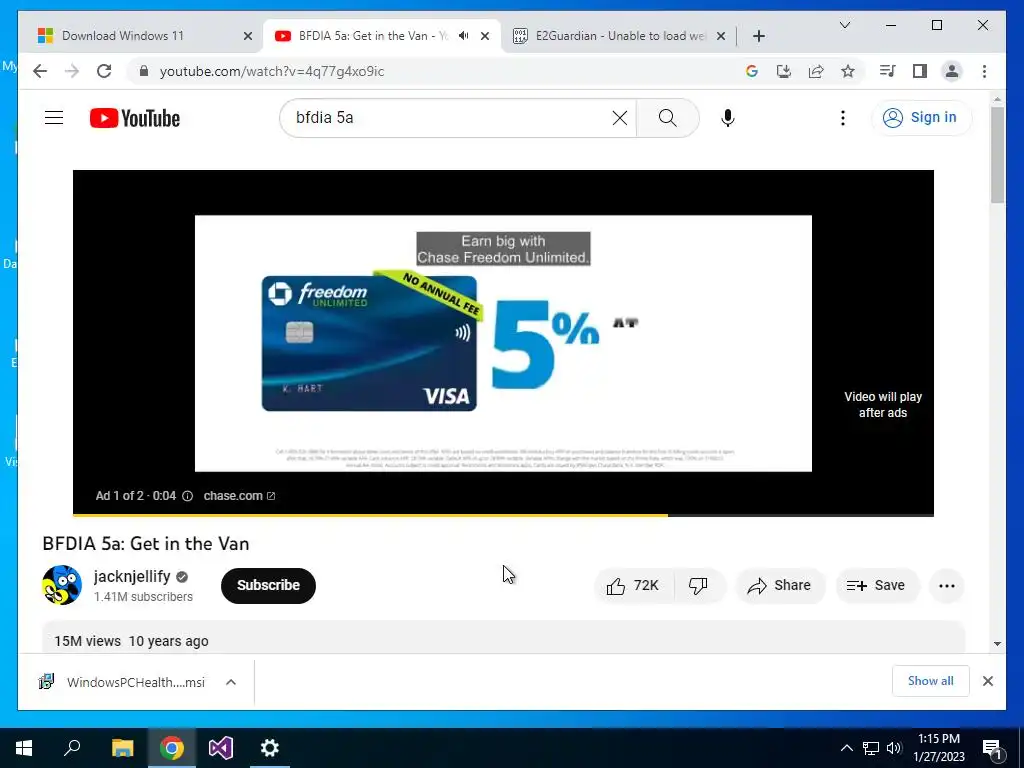Clear the search box text

(620, 118)
